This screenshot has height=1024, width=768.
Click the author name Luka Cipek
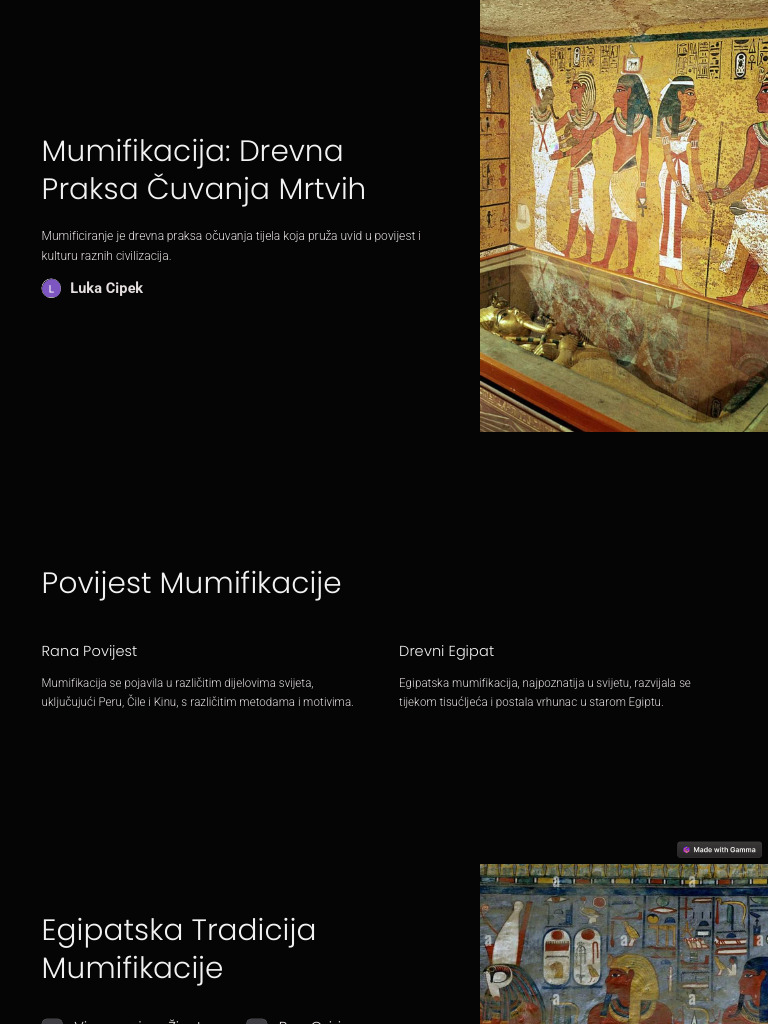click(x=106, y=288)
